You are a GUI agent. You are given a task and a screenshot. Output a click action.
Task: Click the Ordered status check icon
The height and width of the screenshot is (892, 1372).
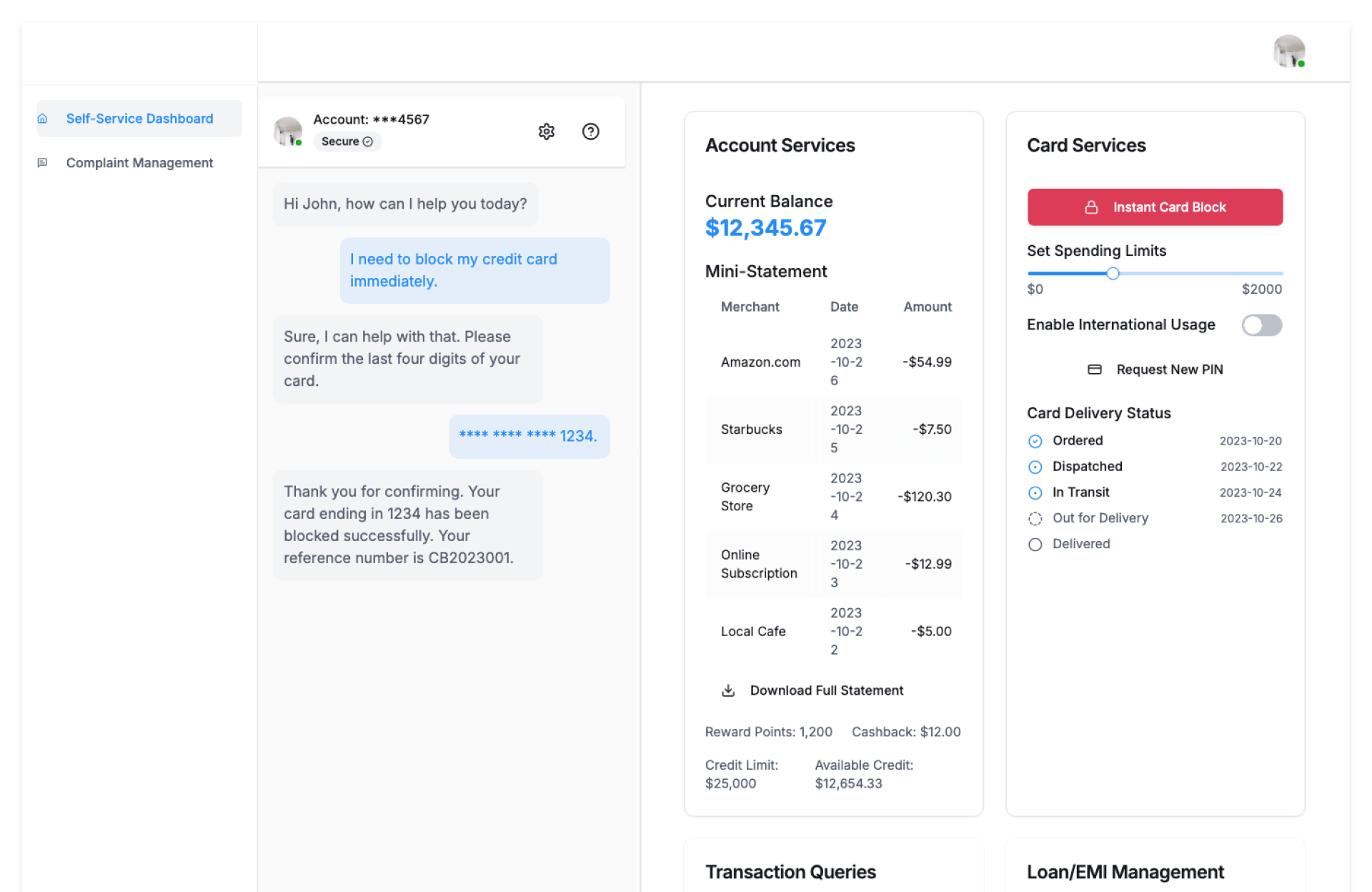click(x=1035, y=441)
